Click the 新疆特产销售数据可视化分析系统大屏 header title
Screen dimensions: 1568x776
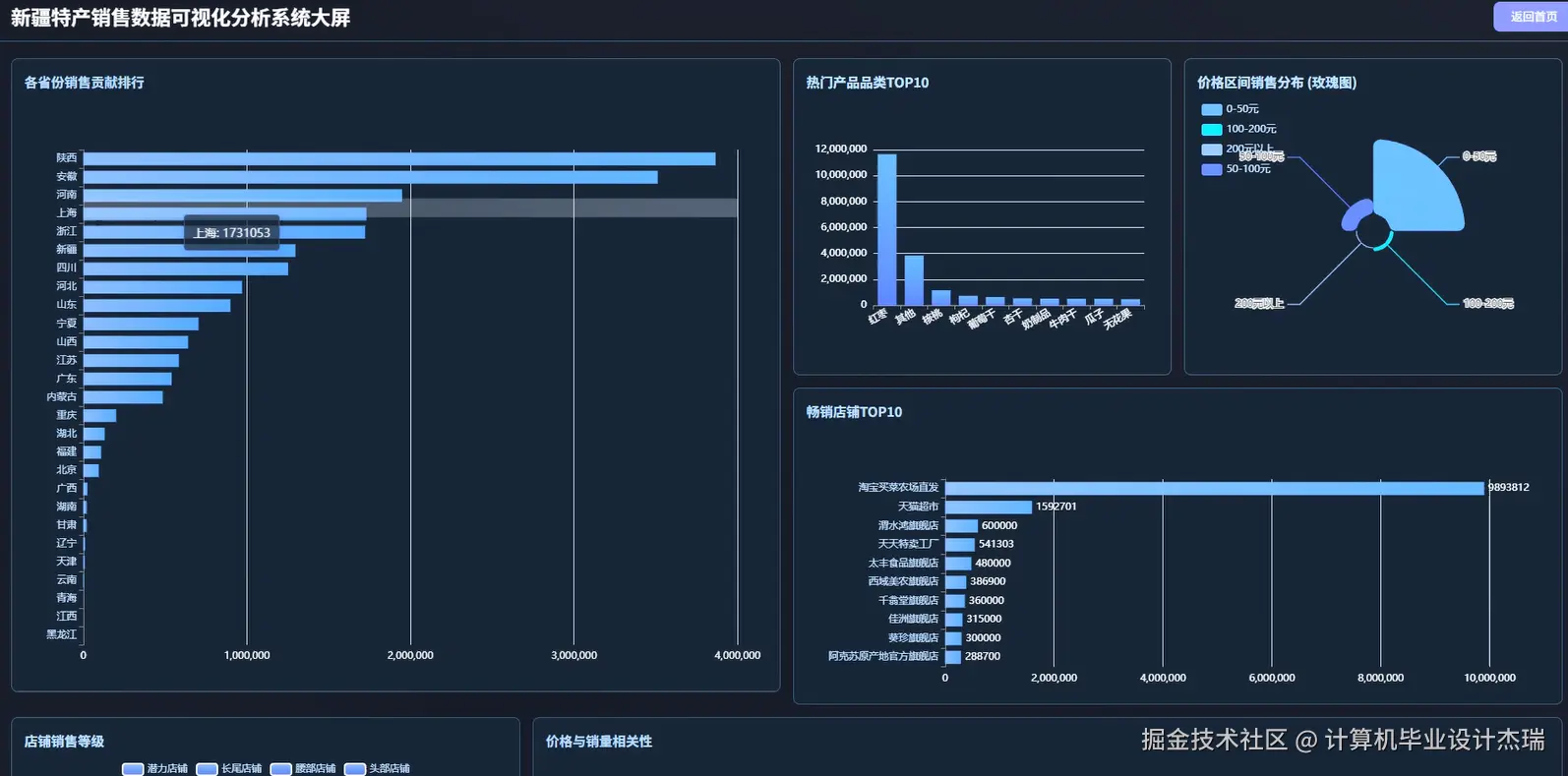click(x=181, y=18)
